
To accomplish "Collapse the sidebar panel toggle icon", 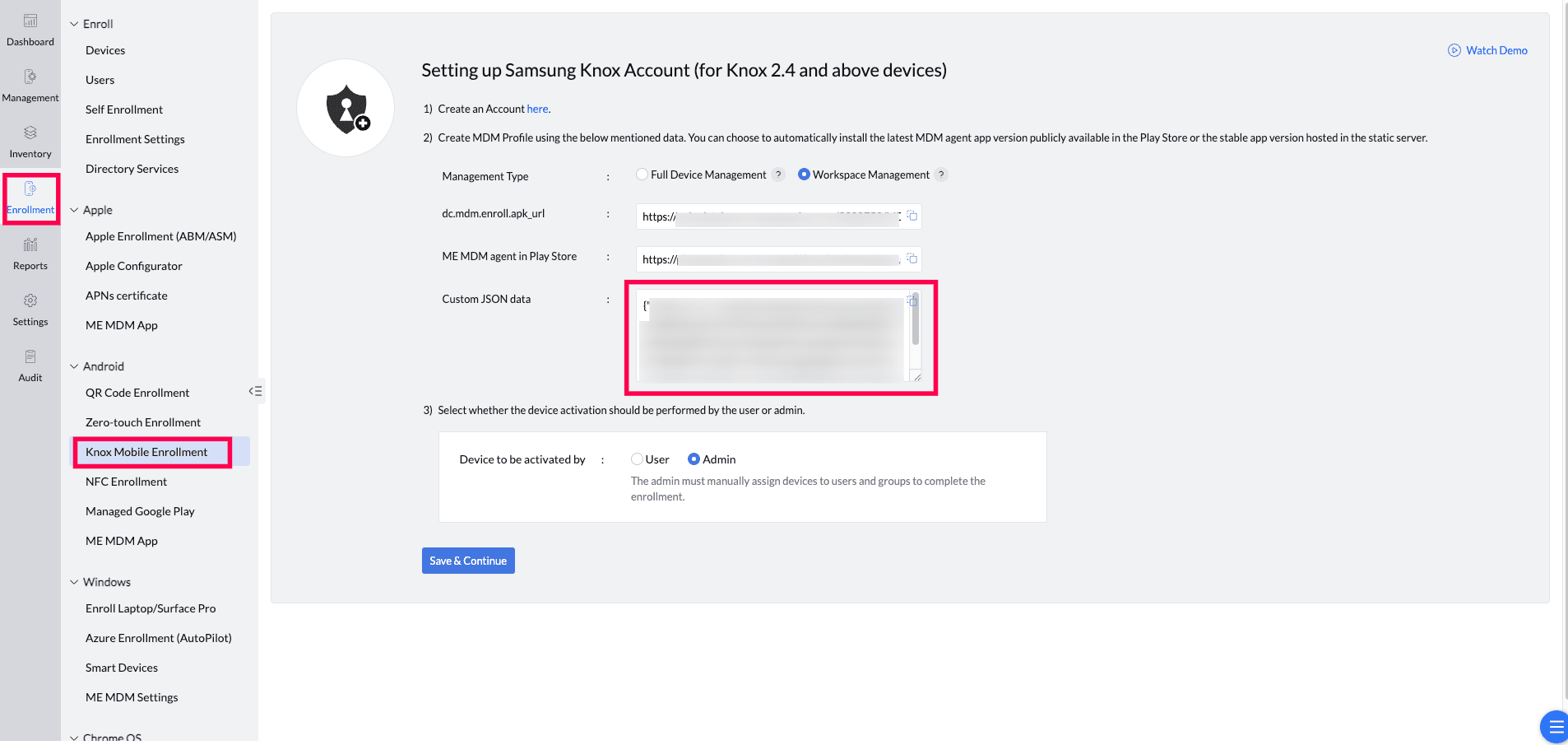I will [256, 391].
